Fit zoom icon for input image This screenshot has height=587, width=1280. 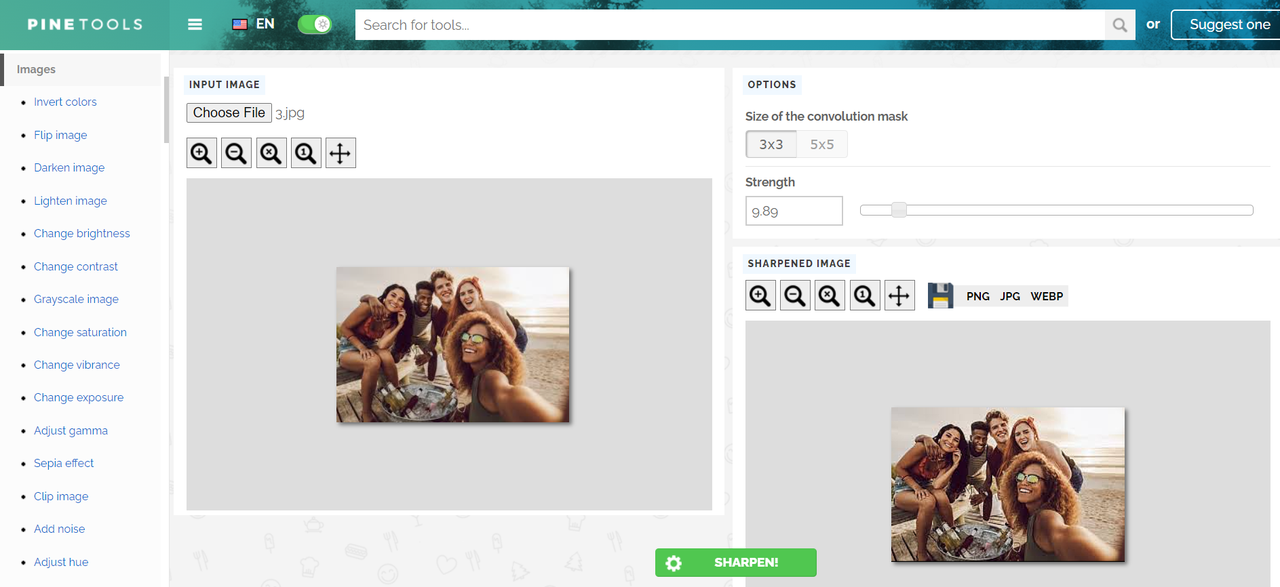(271, 153)
